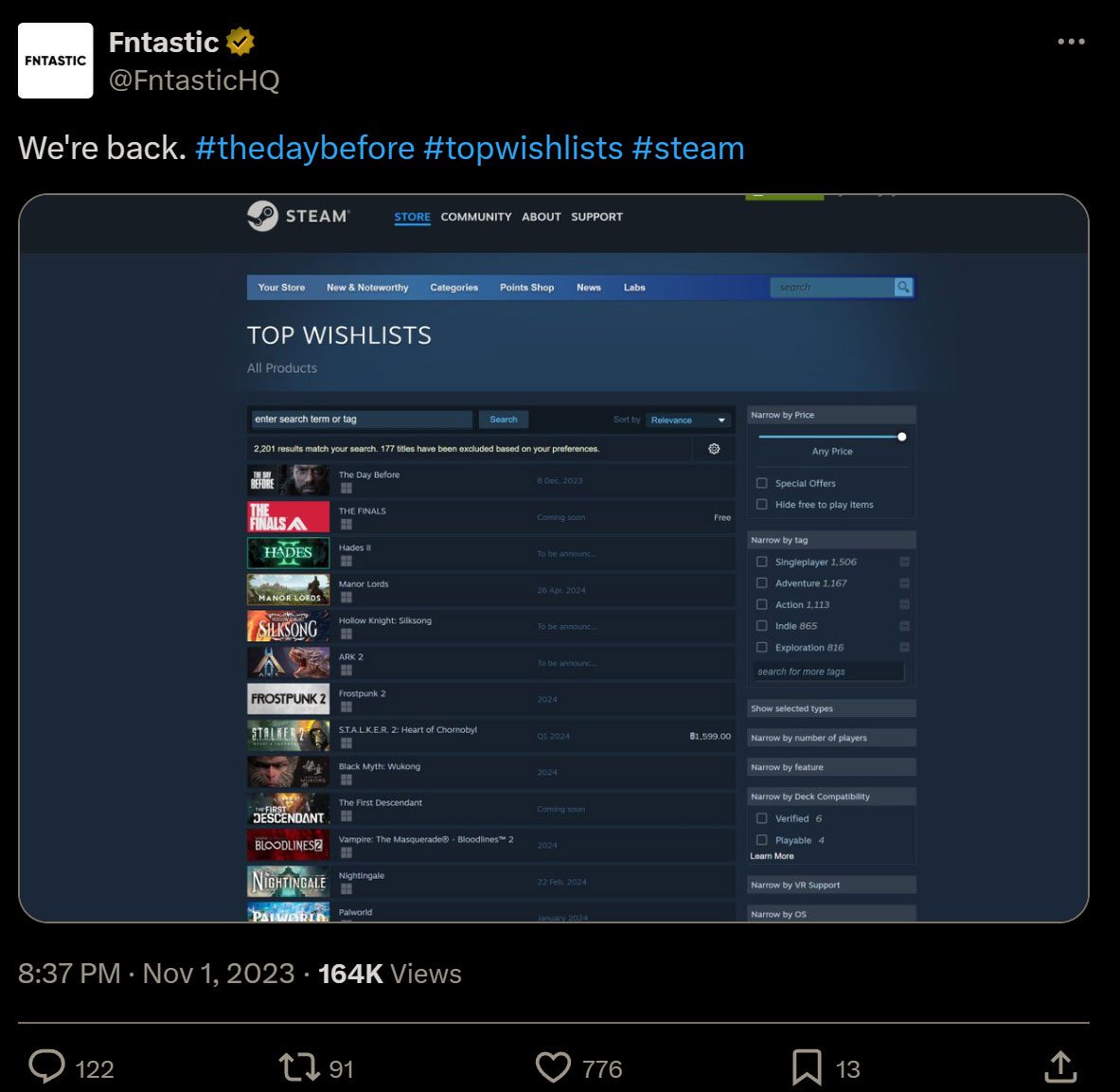Adjust the Narrow by Price slider handle
Screen dimensions: 1120x1092
[x=902, y=437]
